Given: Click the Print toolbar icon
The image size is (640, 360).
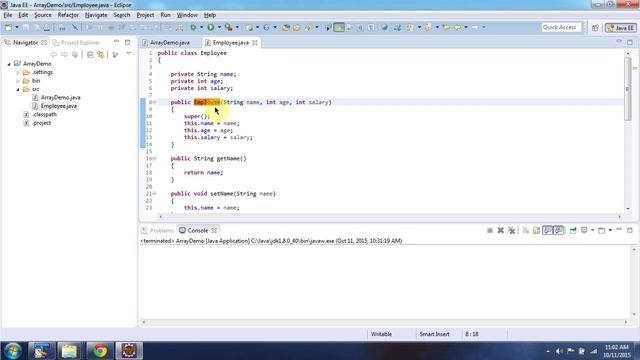Looking at the screenshot, I should coord(47,27).
